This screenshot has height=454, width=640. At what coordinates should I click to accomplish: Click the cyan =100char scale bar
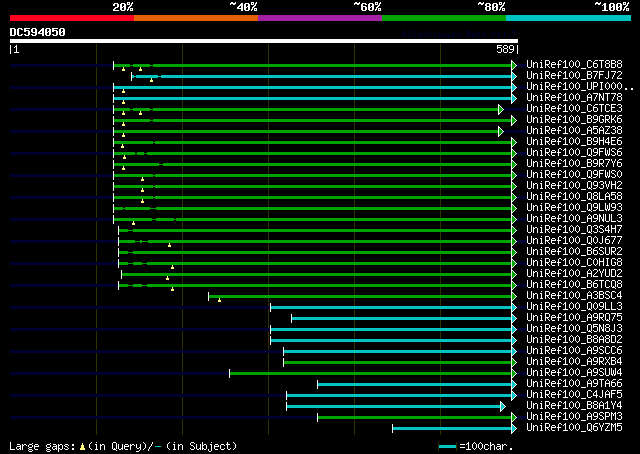pyautogui.click(x=447, y=447)
